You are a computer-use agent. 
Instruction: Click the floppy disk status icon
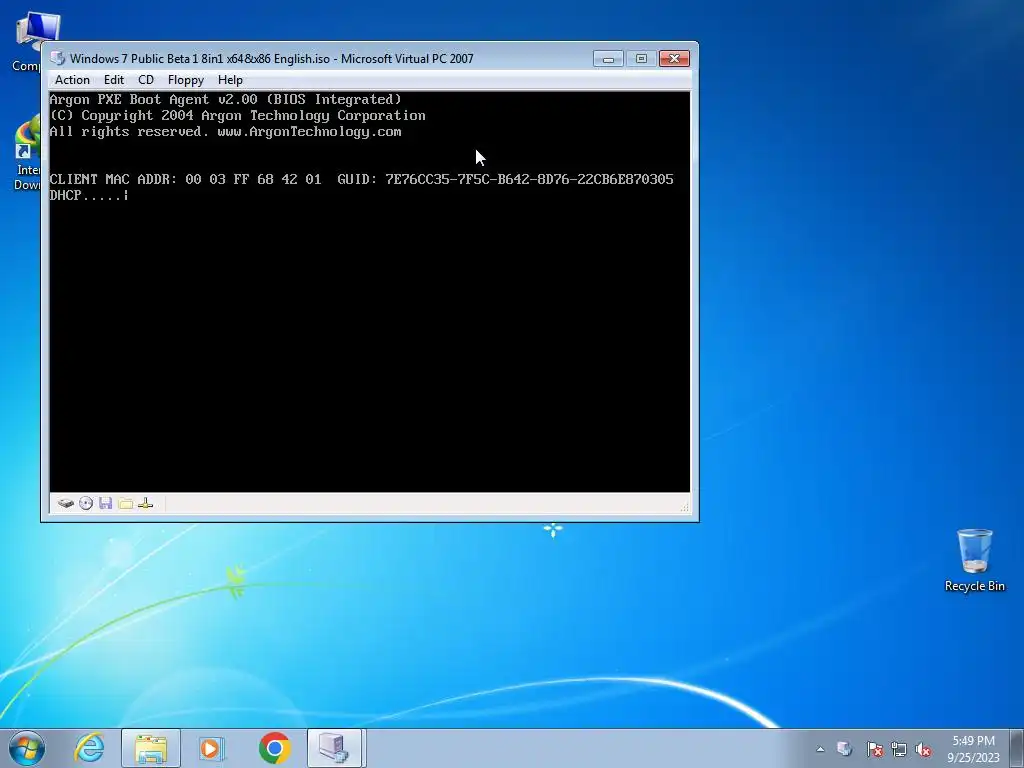coord(106,504)
